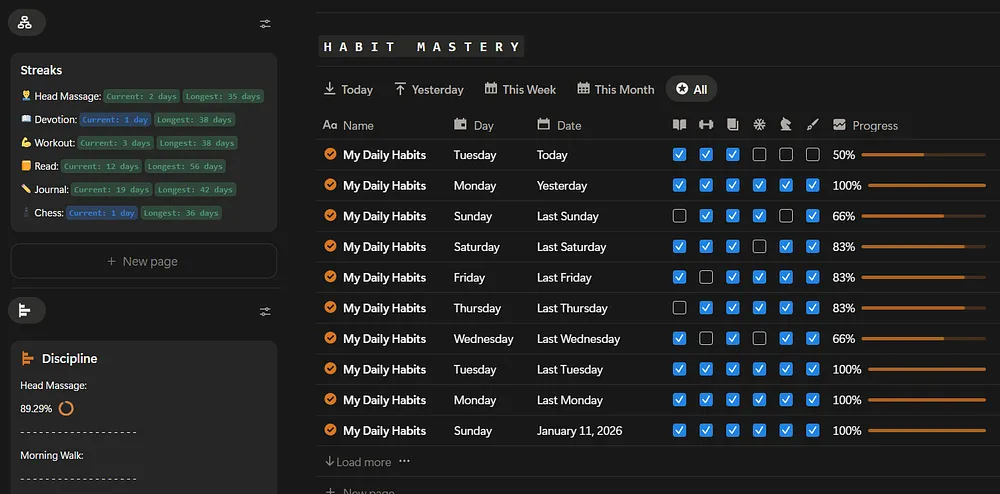The height and width of the screenshot is (494, 1000).
Task: Click the 50% progress bar in Today row
Action: coord(923,155)
